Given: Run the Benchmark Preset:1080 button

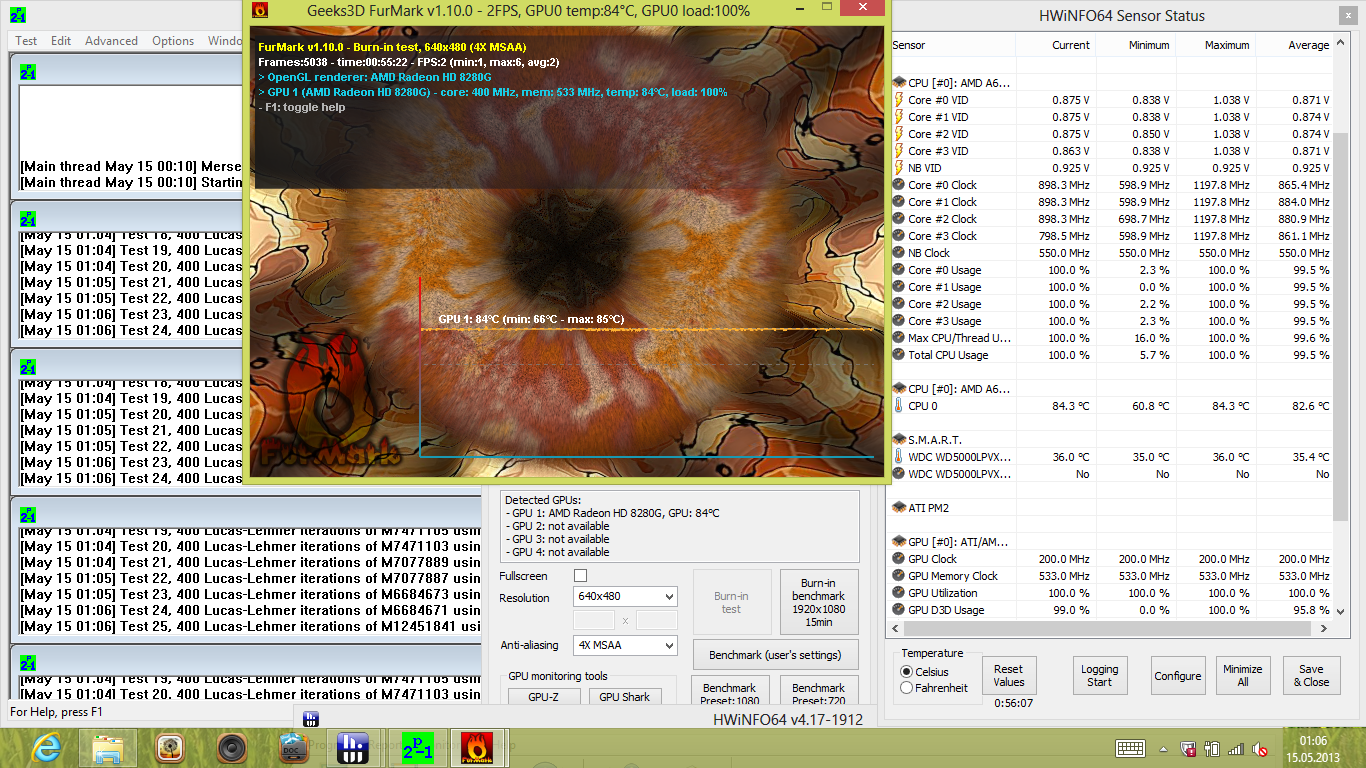Looking at the screenshot, I should point(729,692).
